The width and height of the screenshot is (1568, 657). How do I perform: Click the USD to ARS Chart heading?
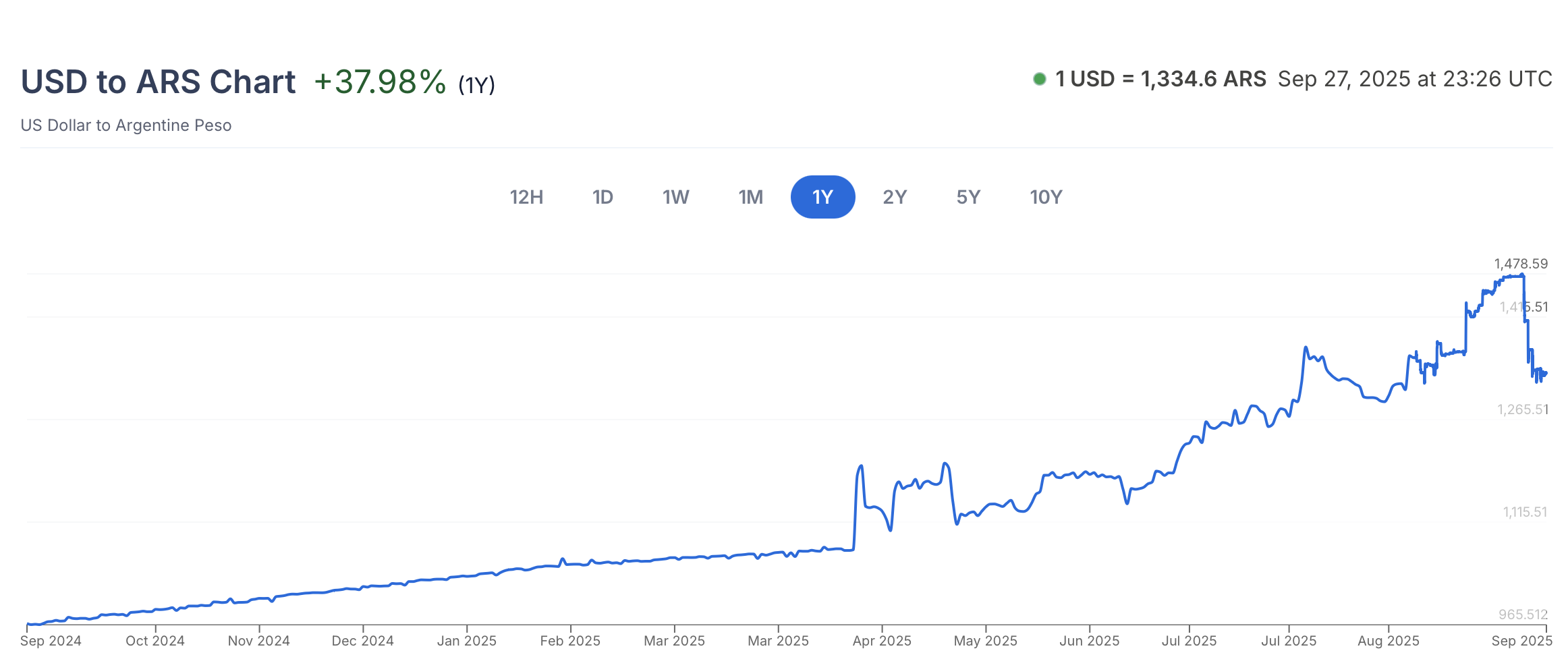coord(158,82)
